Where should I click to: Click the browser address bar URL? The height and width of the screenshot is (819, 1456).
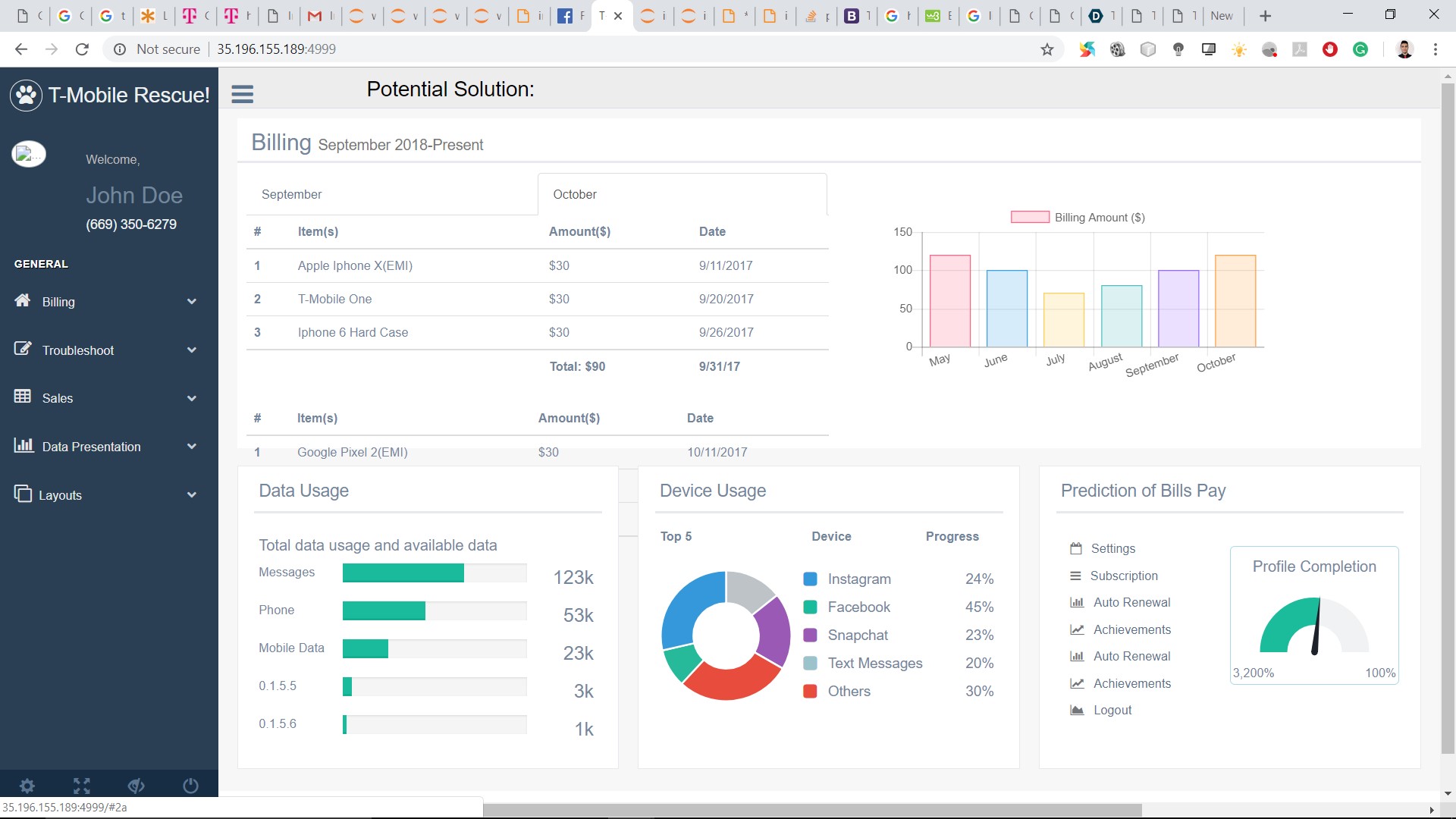[x=276, y=49]
